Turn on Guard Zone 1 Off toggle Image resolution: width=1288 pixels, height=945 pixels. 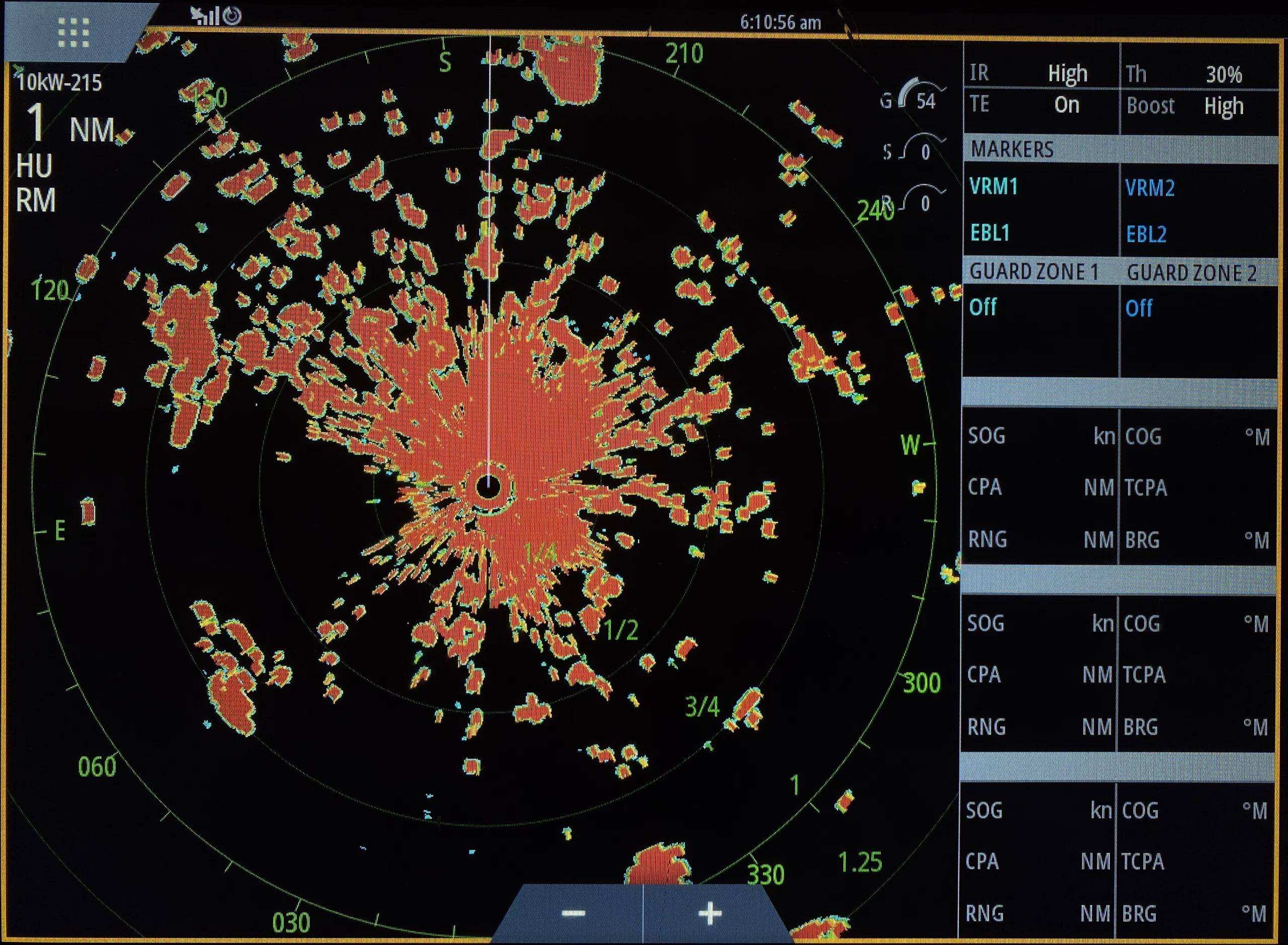click(983, 307)
